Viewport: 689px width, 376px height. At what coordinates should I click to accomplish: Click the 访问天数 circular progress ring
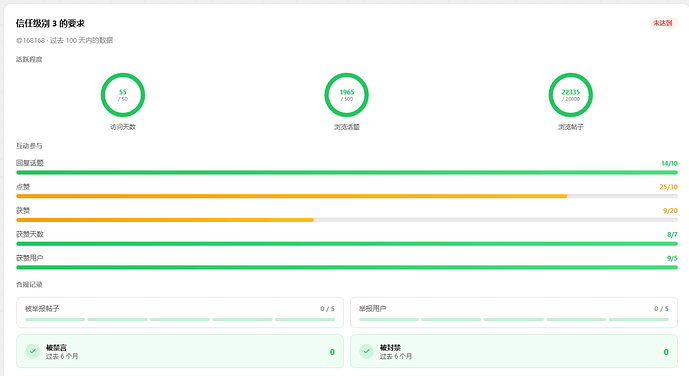click(123, 95)
